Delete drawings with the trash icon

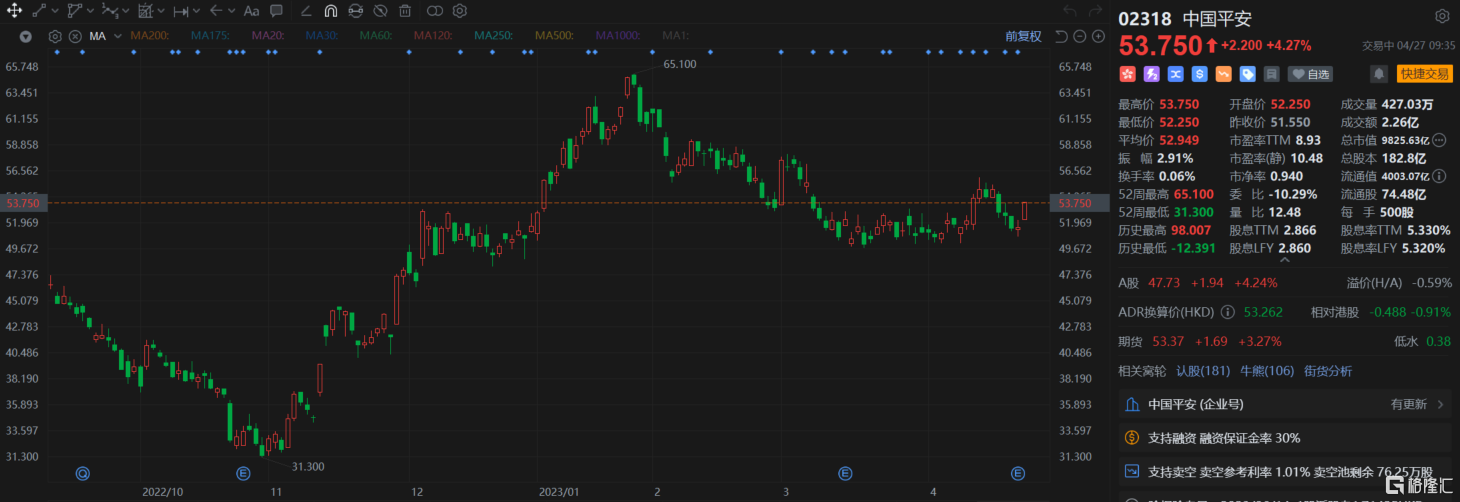(405, 11)
